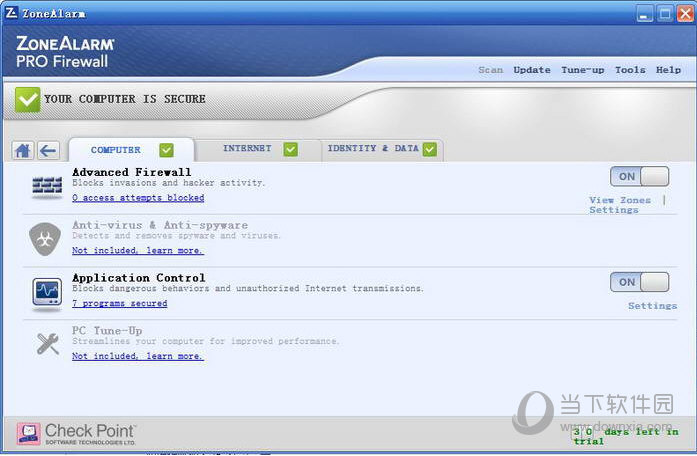Open the Tune-up menu

pos(583,70)
